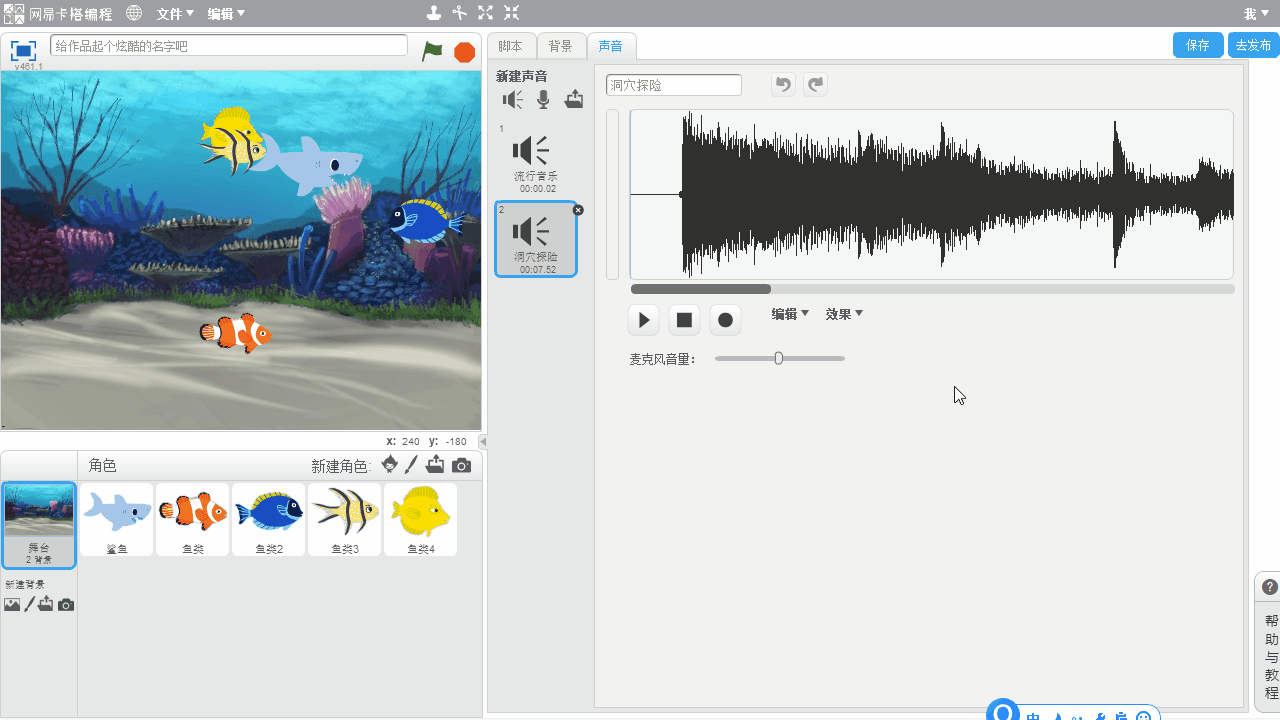This screenshot has width=1280, height=720.
Task: Choose a sound from the library speaker icon
Action: click(x=513, y=99)
